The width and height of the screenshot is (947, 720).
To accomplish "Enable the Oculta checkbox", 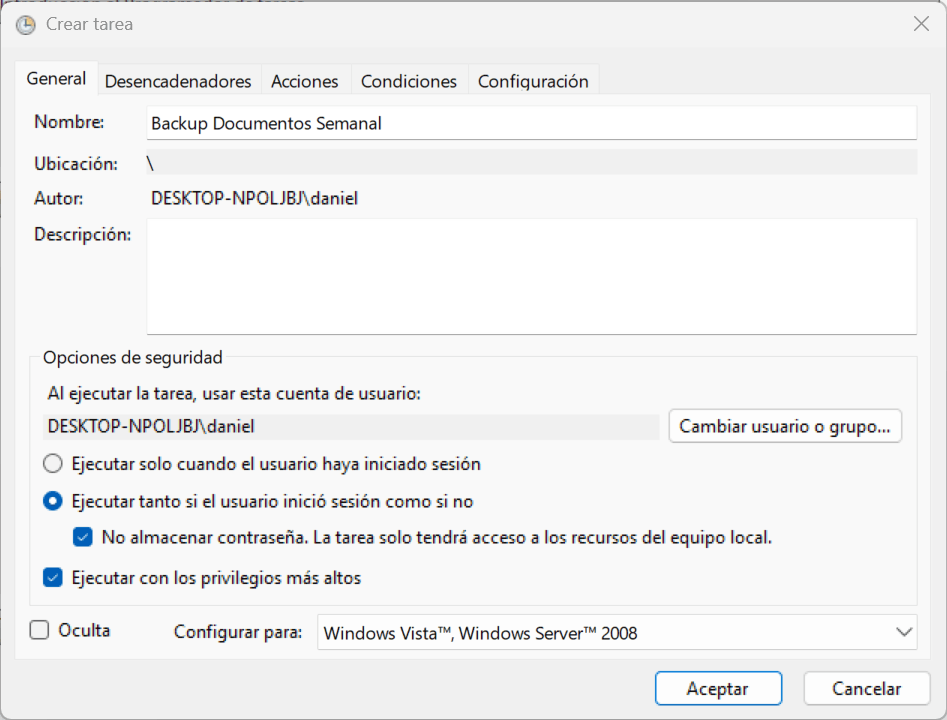I will (40, 631).
